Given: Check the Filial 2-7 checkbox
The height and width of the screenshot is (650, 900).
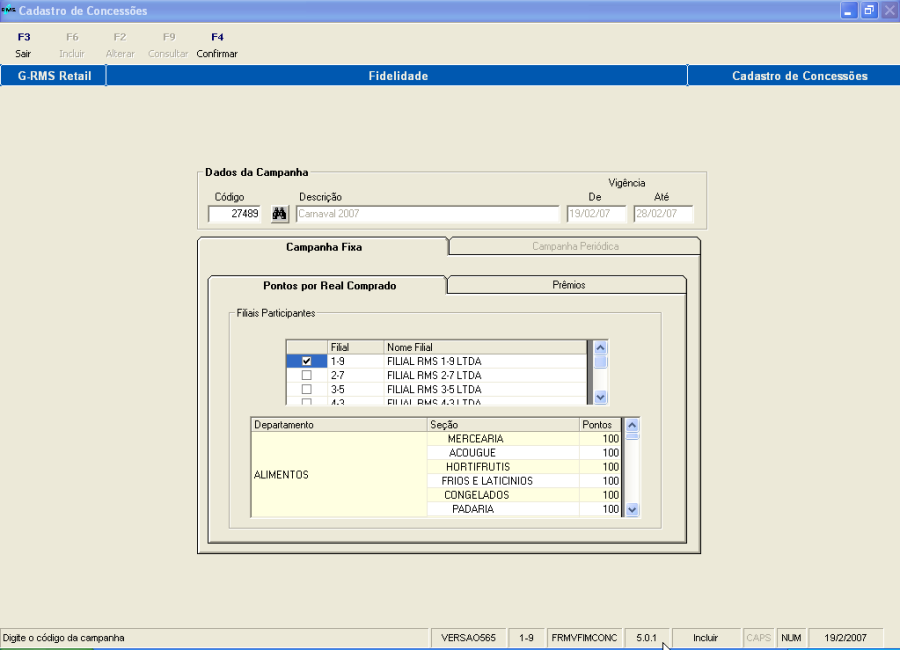Looking at the screenshot, I should click(x=307, y=375).
